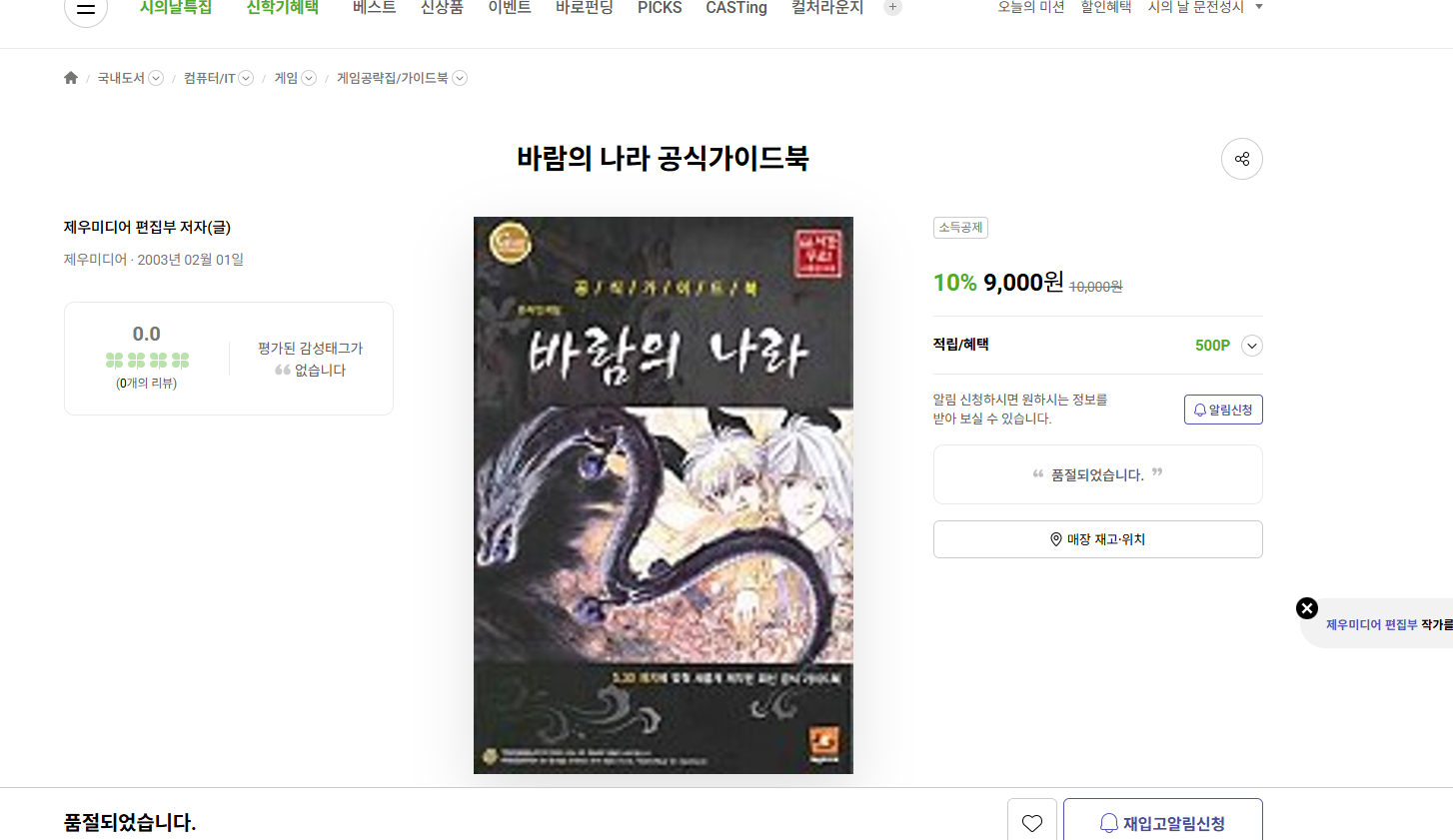Expand 게임 breadcrumb dropdown
This screenshot has height=840, width=1453.
pos(309,78)
